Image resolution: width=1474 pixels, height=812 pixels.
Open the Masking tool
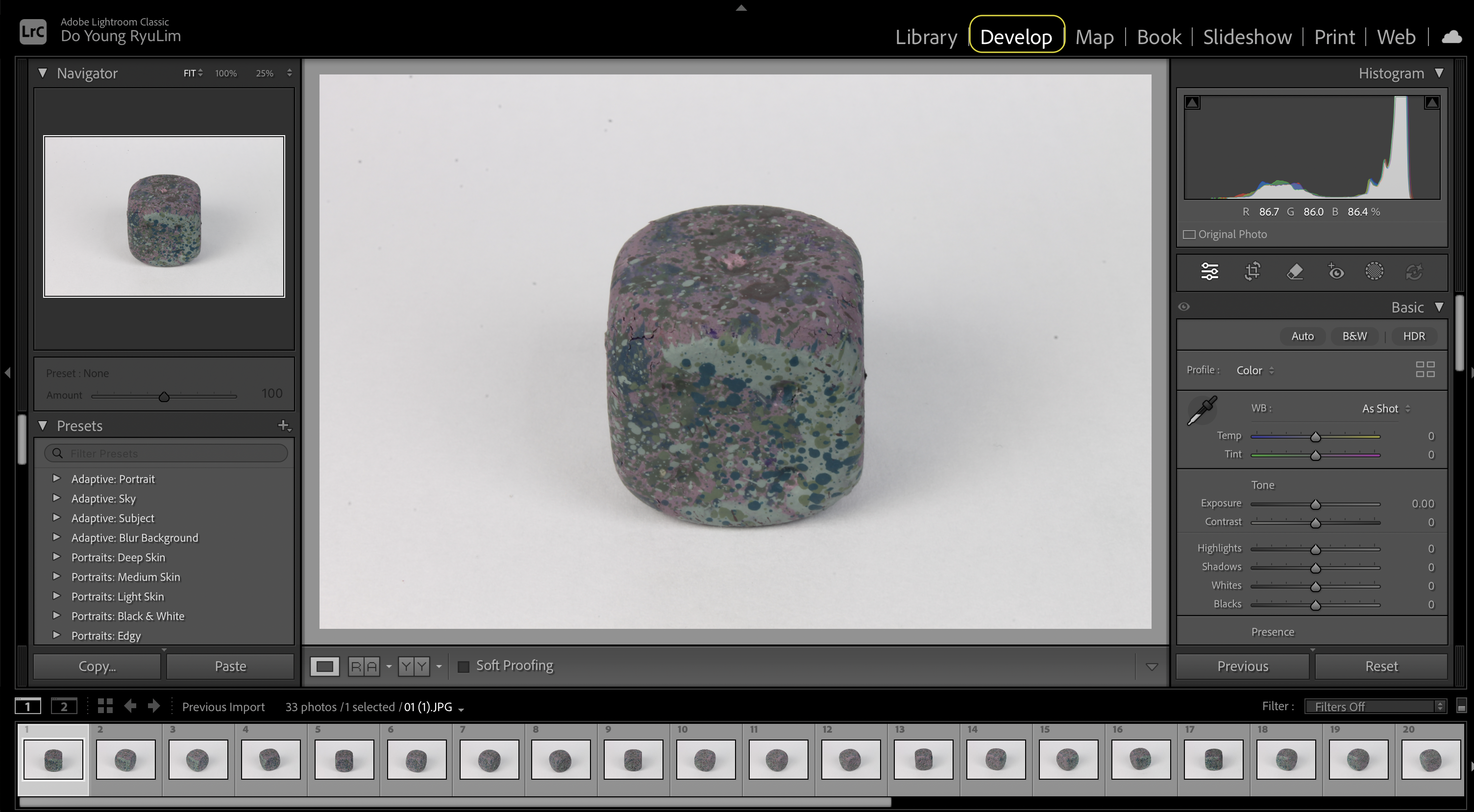(x=1375, y=272)
